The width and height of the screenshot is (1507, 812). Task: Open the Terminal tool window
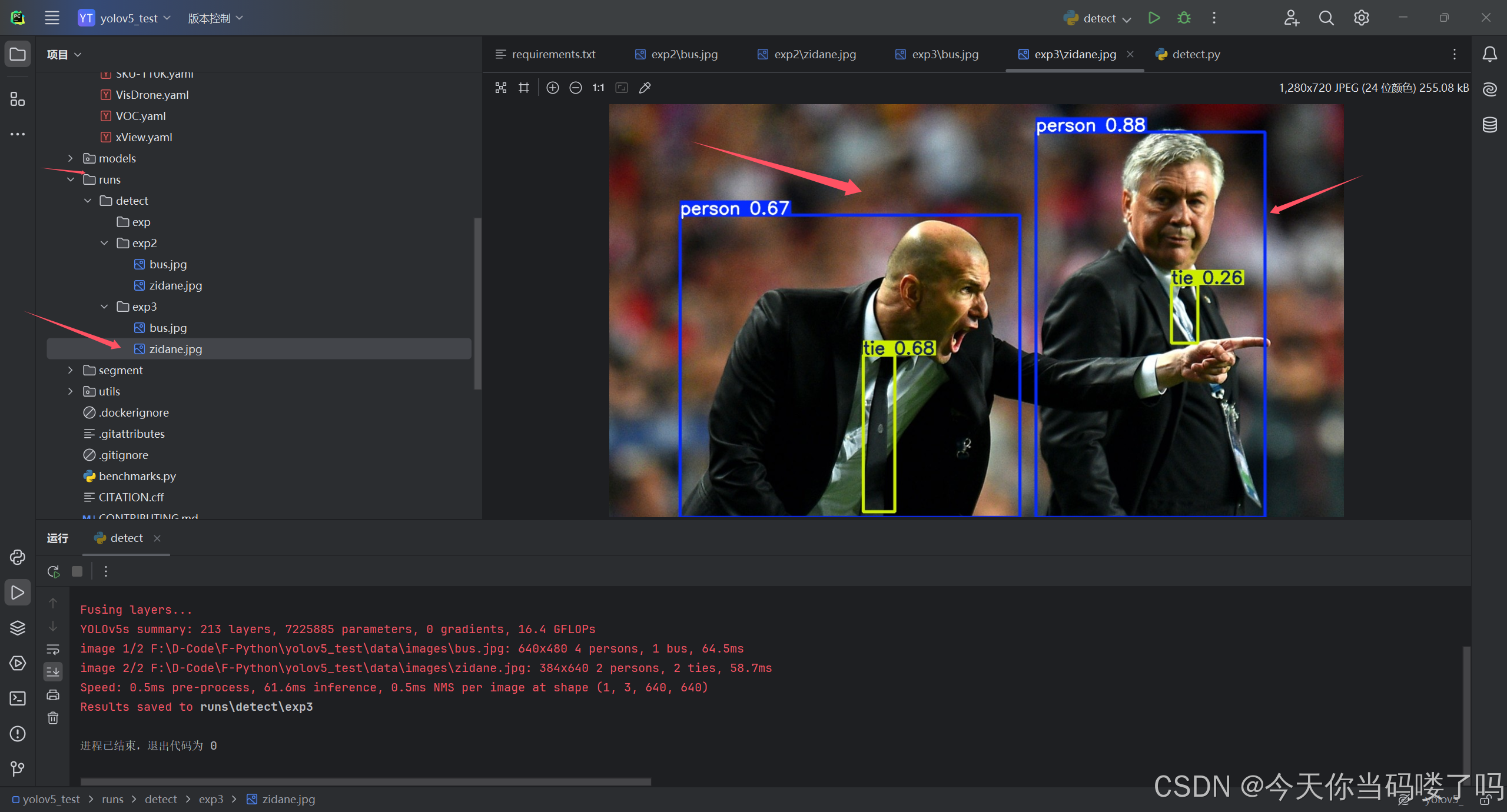coord(18,698)
